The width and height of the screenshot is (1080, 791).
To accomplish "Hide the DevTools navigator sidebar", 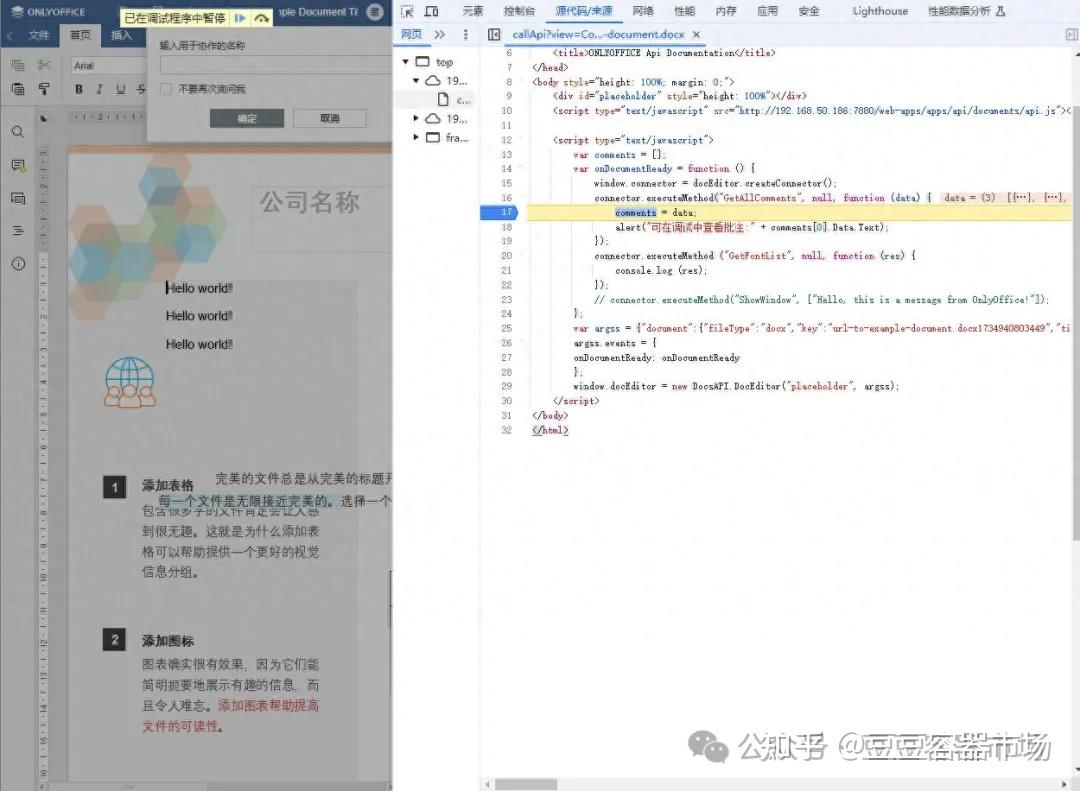I will click(494, 34).
